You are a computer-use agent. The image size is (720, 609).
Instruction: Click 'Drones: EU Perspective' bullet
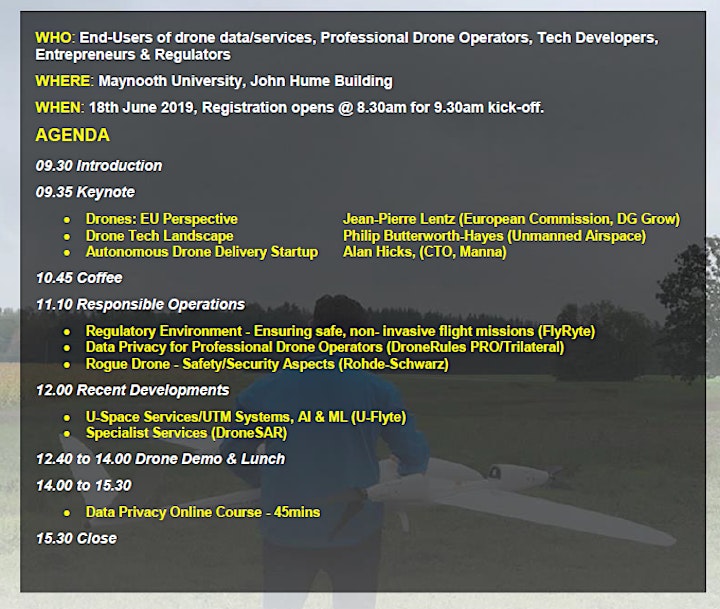coord(162,219)
